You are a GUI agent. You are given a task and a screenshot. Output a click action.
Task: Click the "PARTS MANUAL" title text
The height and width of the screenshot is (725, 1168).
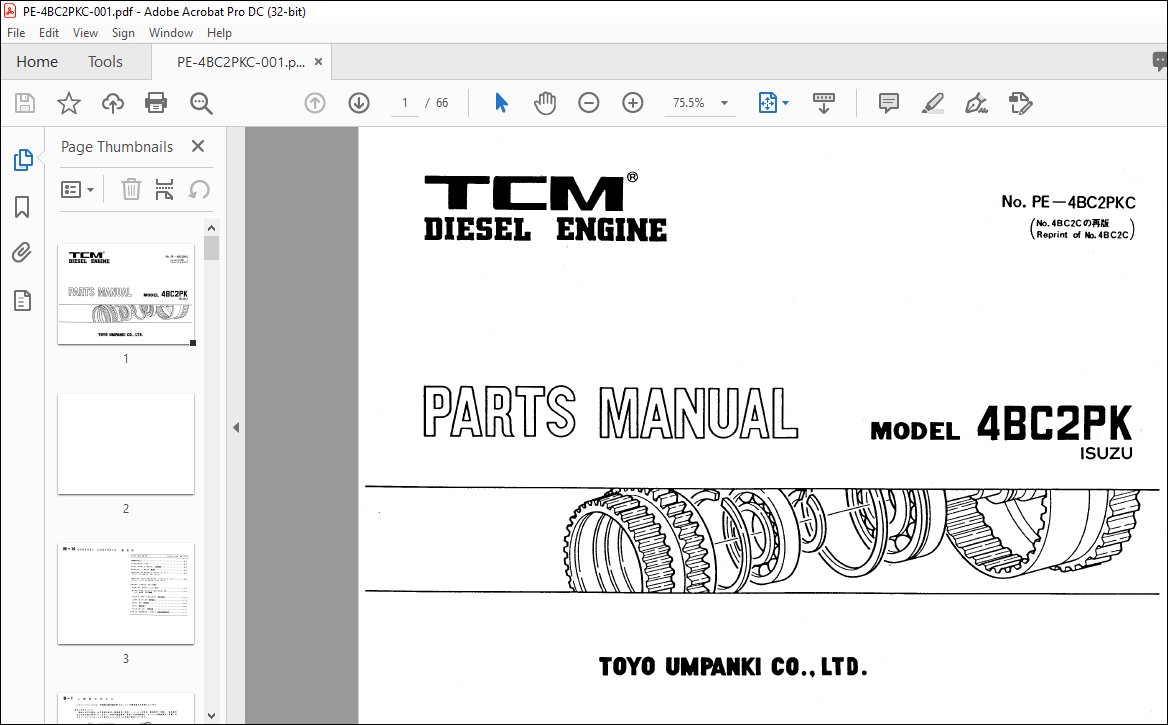(611, 412)
